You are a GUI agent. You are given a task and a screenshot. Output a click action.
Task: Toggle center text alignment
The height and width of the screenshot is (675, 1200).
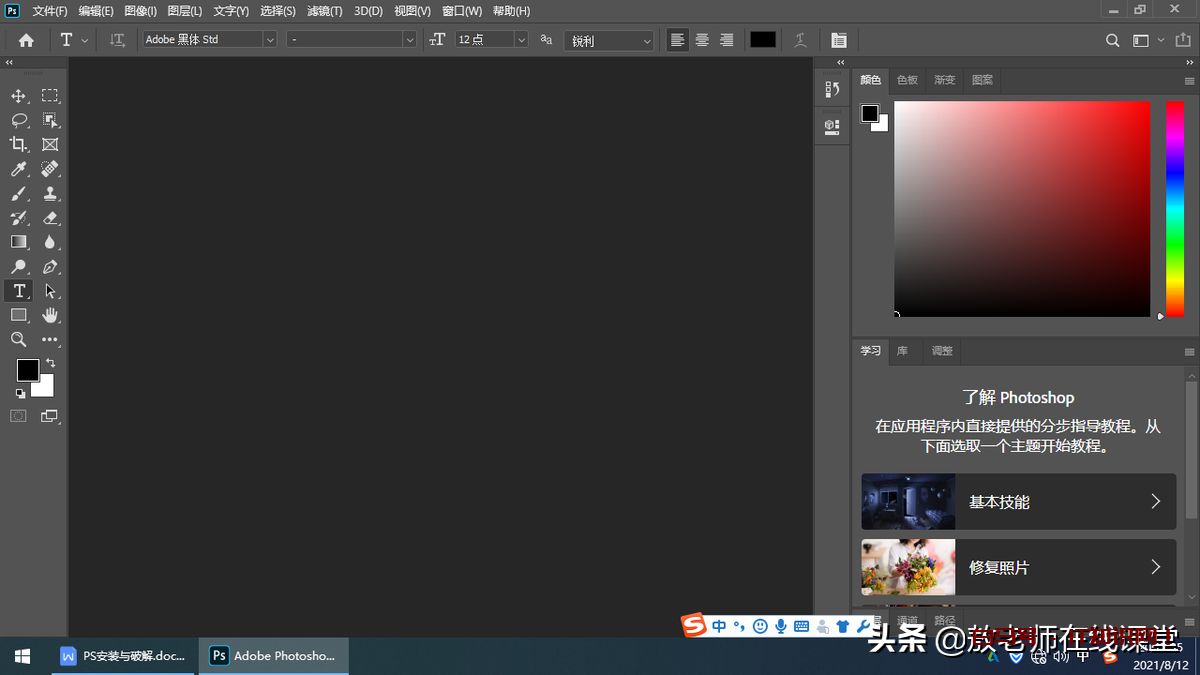(x=701, y=40)
